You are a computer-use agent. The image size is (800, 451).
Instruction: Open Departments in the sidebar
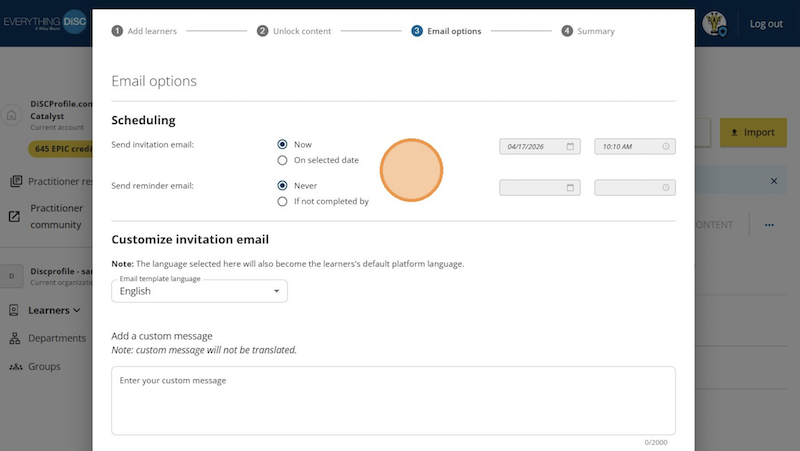tap(57, 338)
